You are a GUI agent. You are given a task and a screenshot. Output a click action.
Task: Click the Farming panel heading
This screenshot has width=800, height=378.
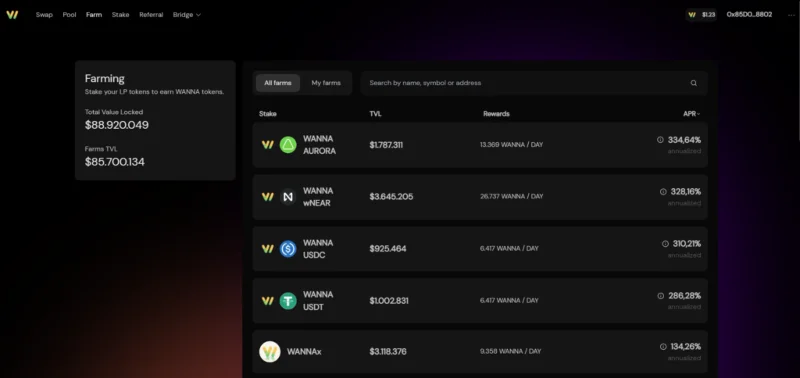coord(105,79)
